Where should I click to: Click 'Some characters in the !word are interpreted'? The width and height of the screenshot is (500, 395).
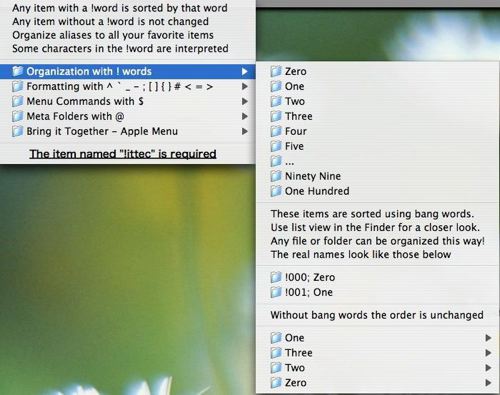coord(120,49)
